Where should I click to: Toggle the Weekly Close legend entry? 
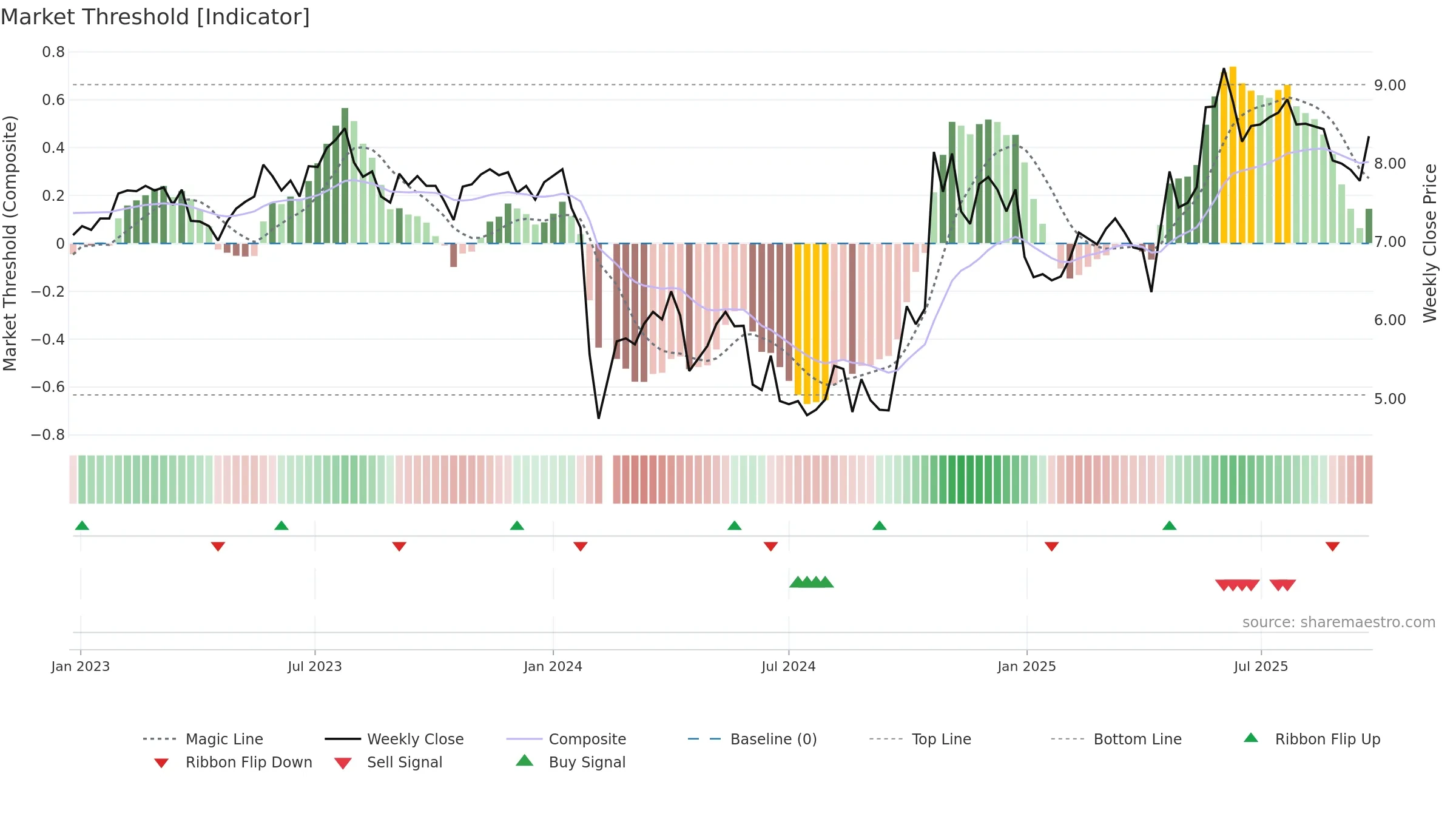pyautogui.click(x=394, y=739)
